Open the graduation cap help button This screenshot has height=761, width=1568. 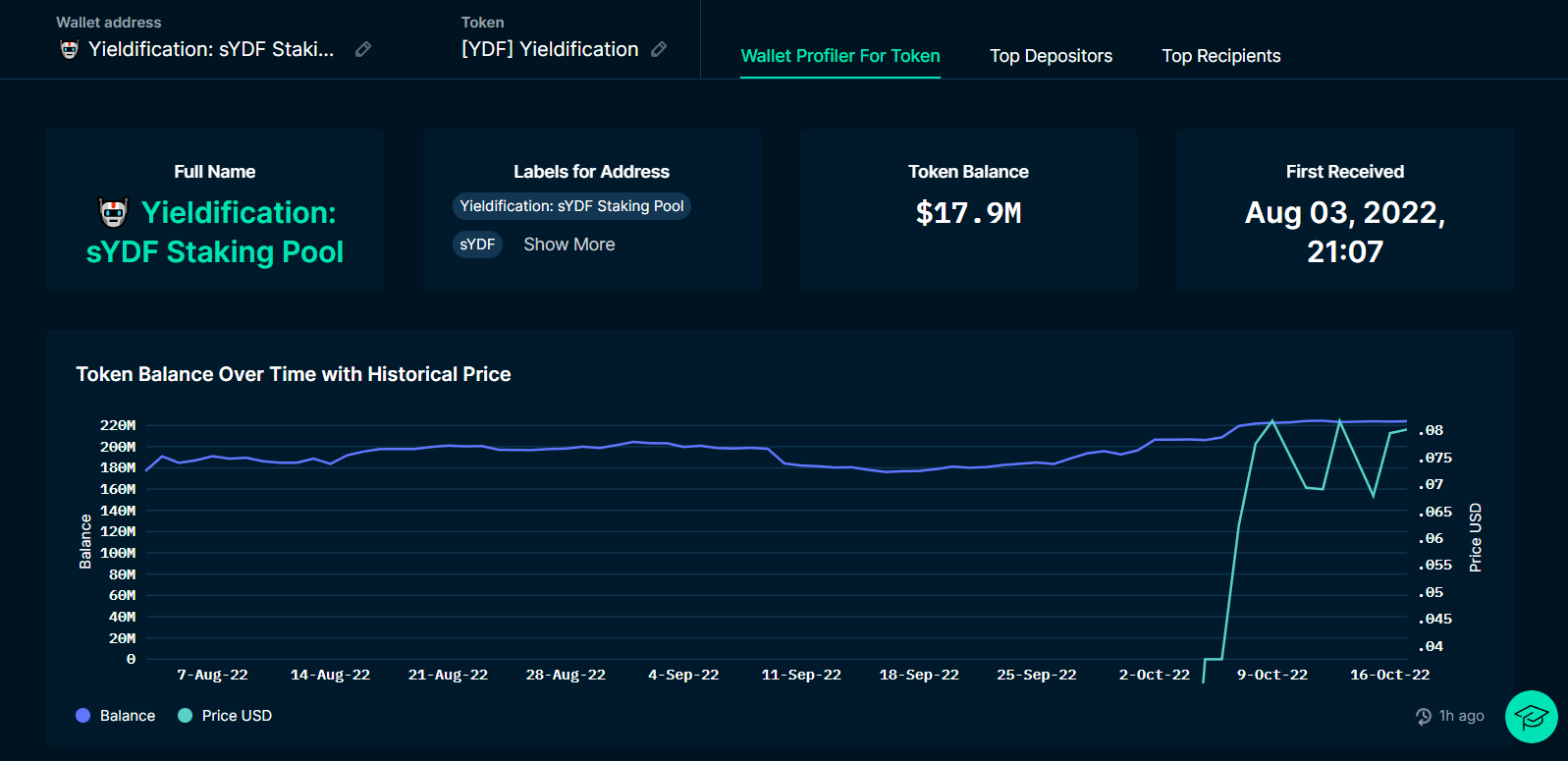(1531, 717)
